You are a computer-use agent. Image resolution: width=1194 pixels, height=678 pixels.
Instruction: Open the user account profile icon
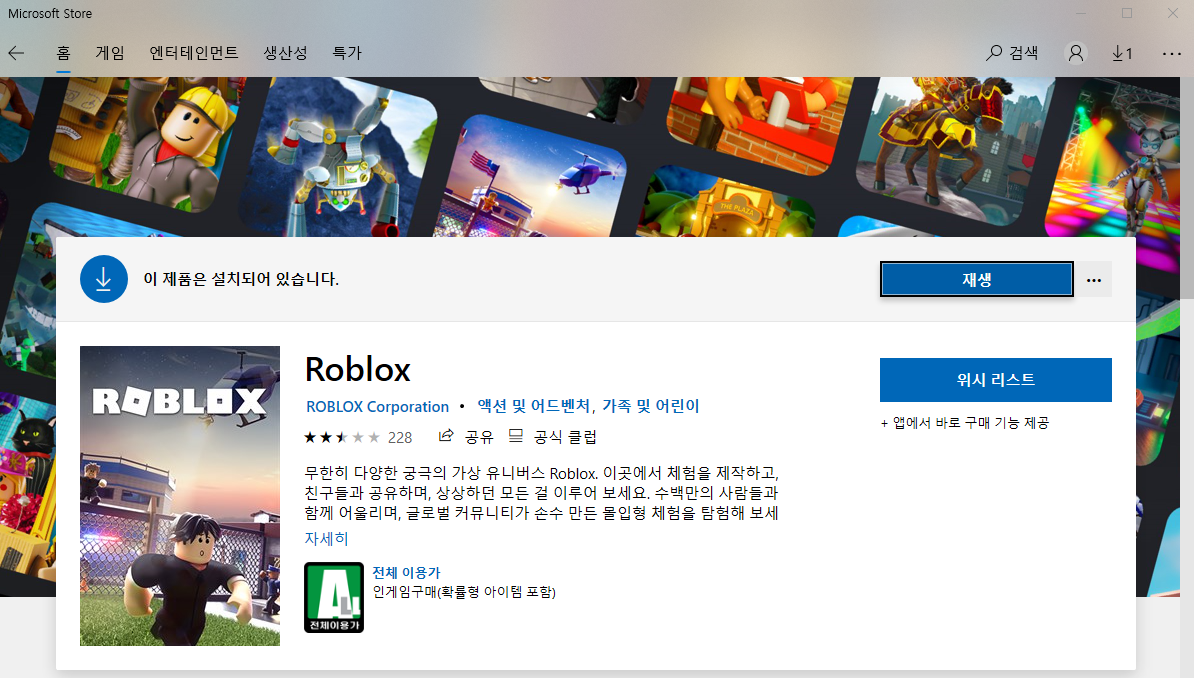[1076, 53]
